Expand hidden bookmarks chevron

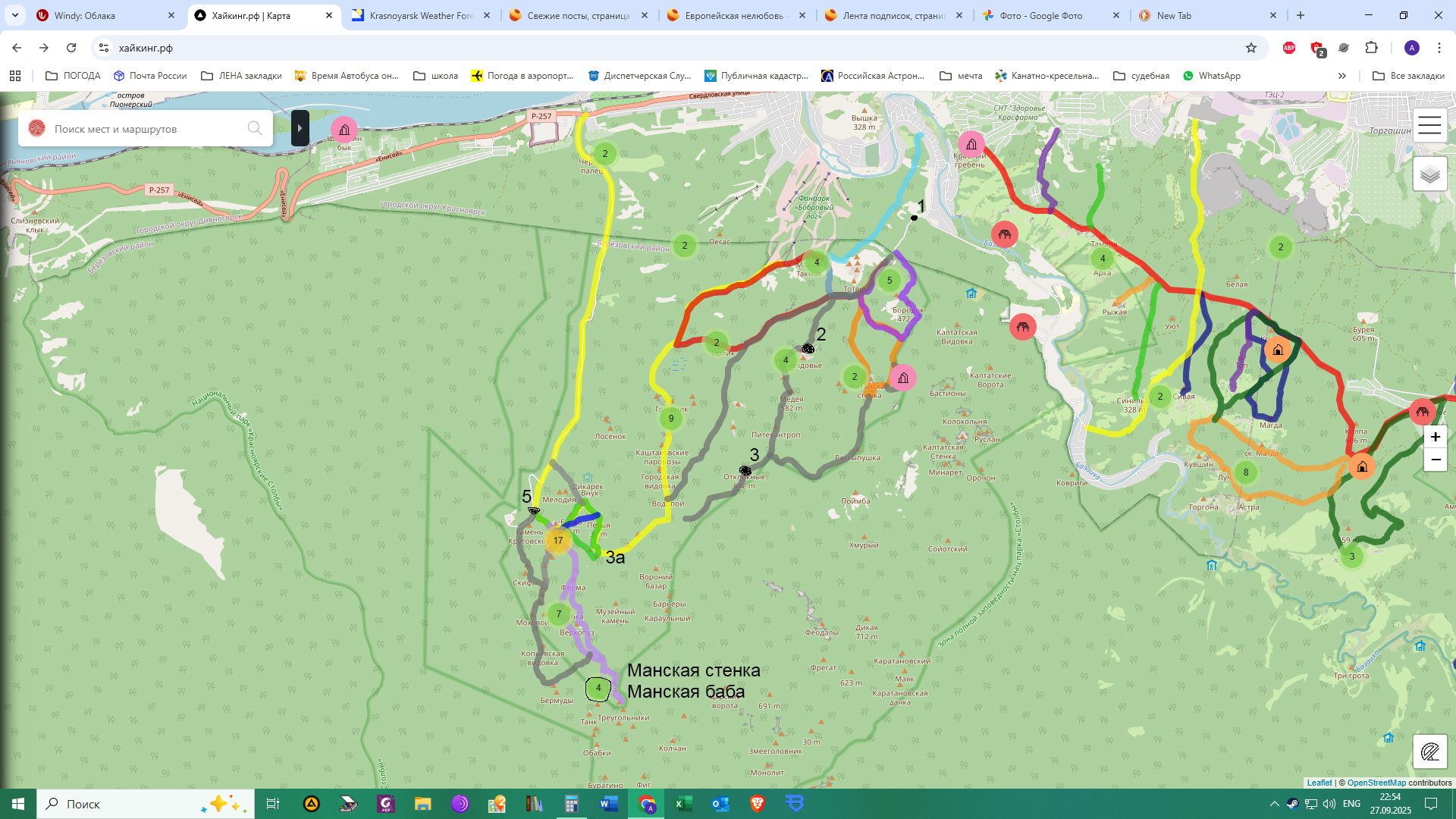(x=1341, y=76)
